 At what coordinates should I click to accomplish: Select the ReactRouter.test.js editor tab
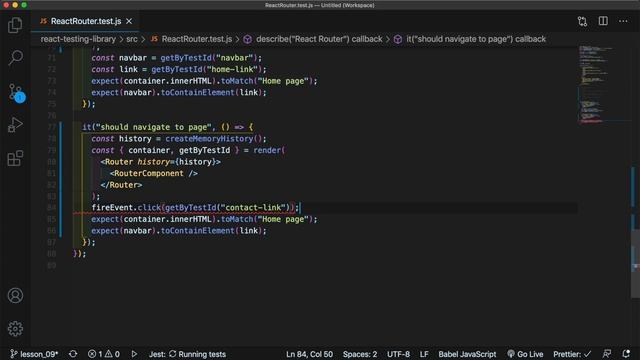86,21
